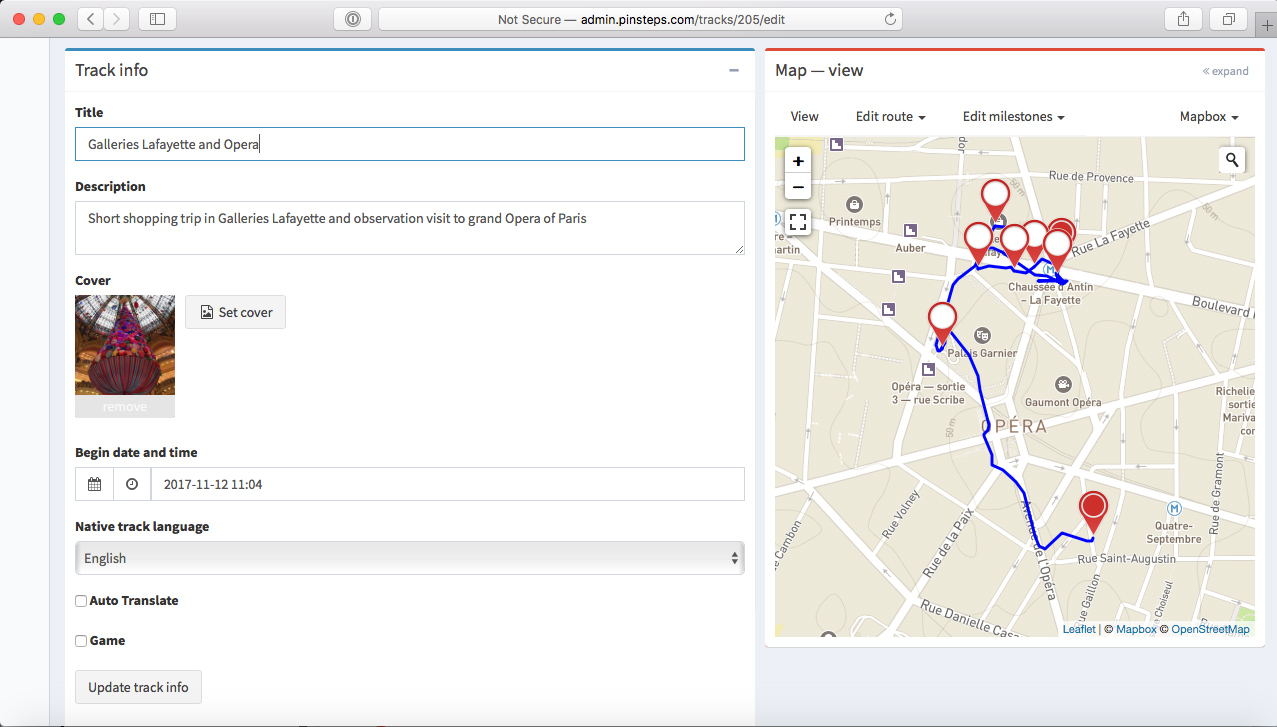Click the Palais Garnier theater map icon

(x=982, y=335)
